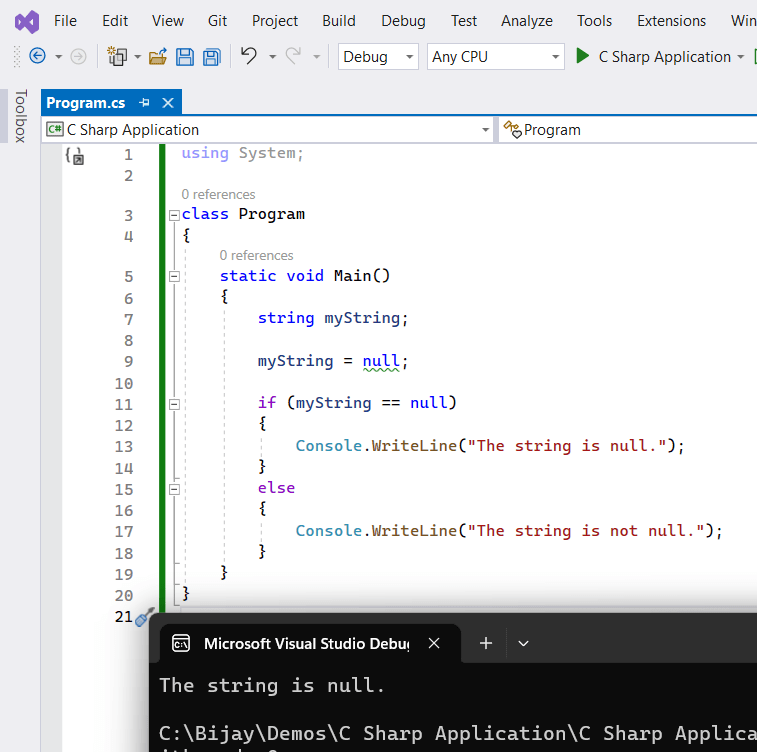Click the Visual Studio logo icon
Viewport: 757px width, 752px height.
click(x=27, y=21)
